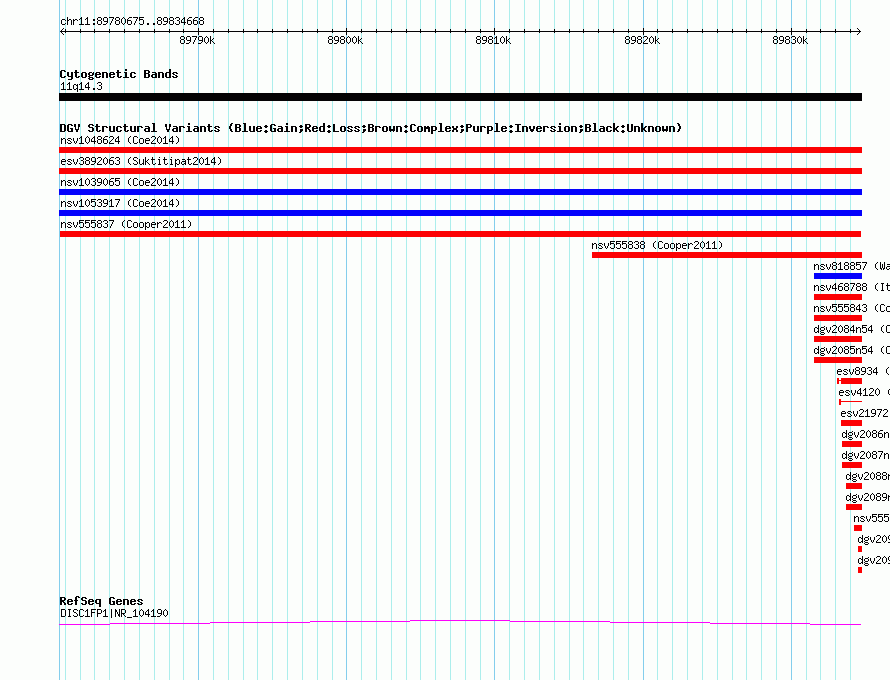Open variant label nsv555837 (Cooper2011)
Viewport: 890px width, 680px height.
tap(126, 224)
